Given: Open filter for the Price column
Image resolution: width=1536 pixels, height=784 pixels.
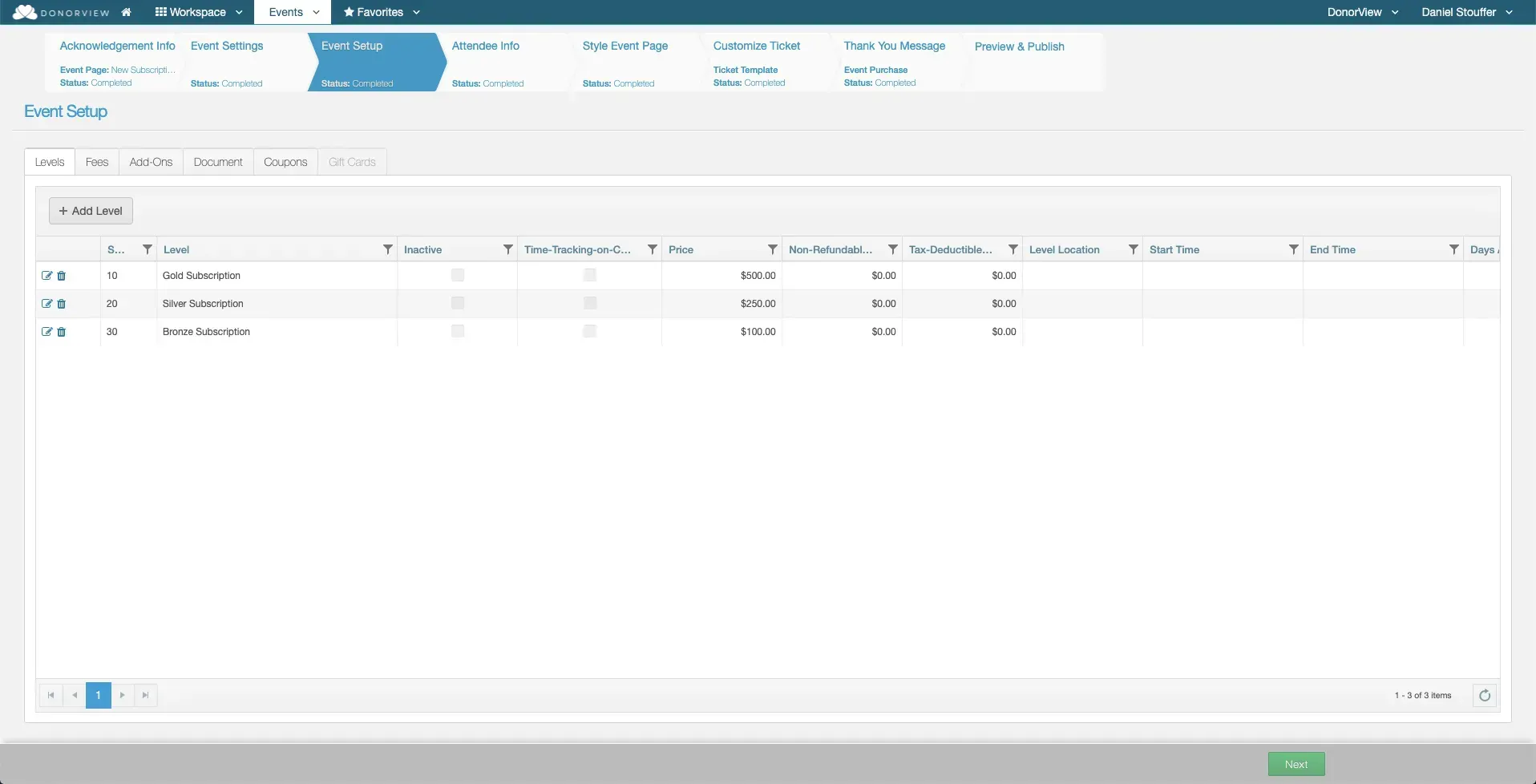Looking at the screenshot, I should tap(773, 249).
